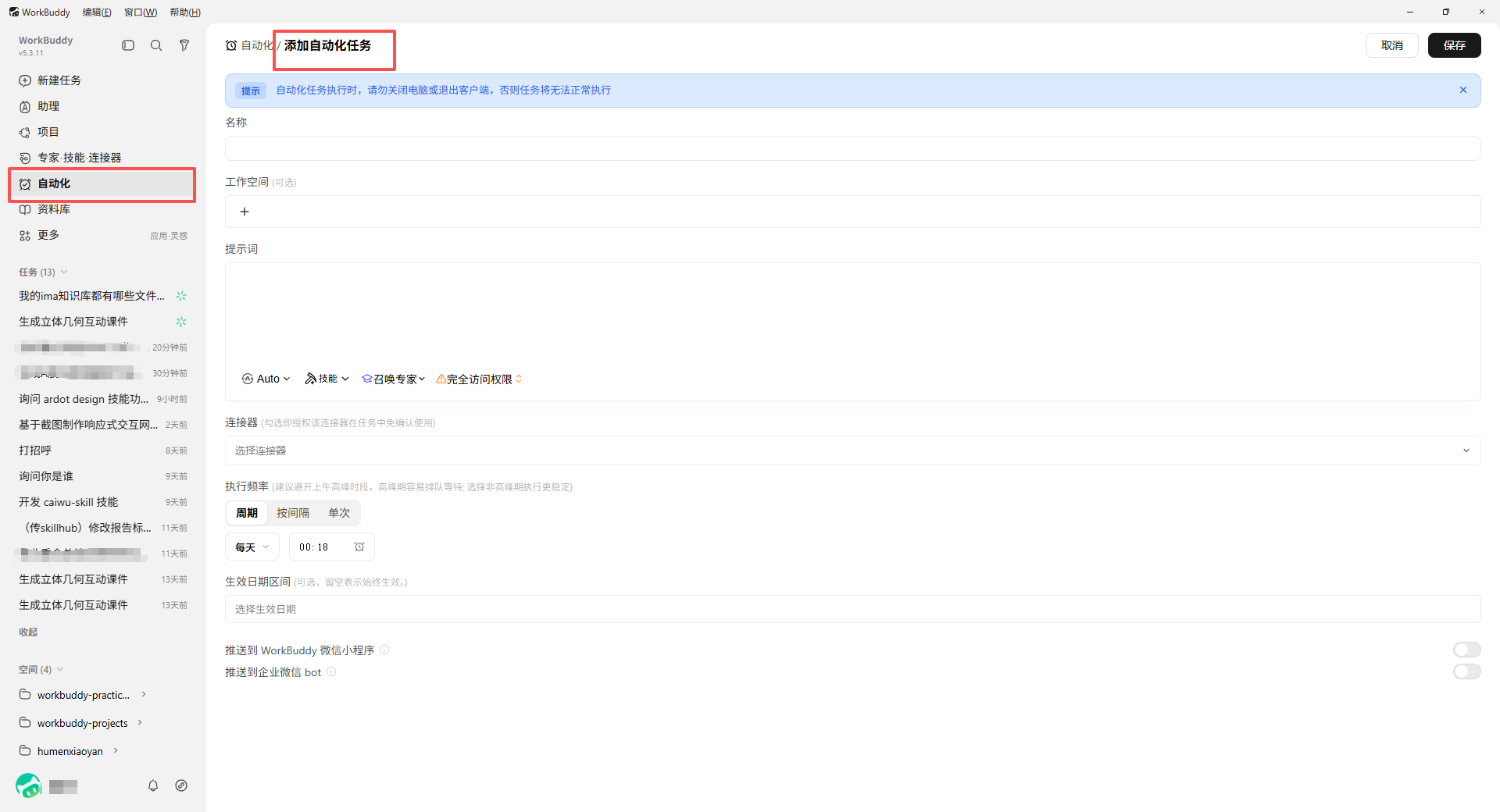Click the 名称 input field
The width and height of the screenshot is (1500, 812).
pyautogui.click(x=852, y=148)
